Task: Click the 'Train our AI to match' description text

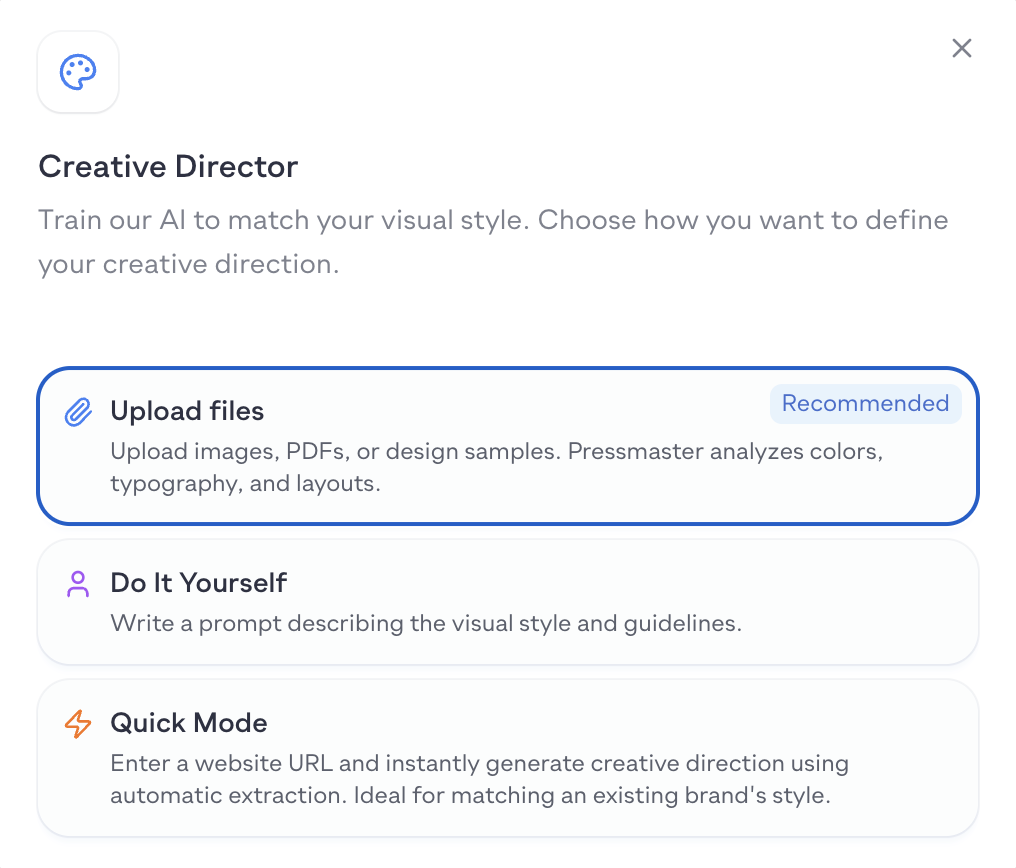Action: coord(493,242)
